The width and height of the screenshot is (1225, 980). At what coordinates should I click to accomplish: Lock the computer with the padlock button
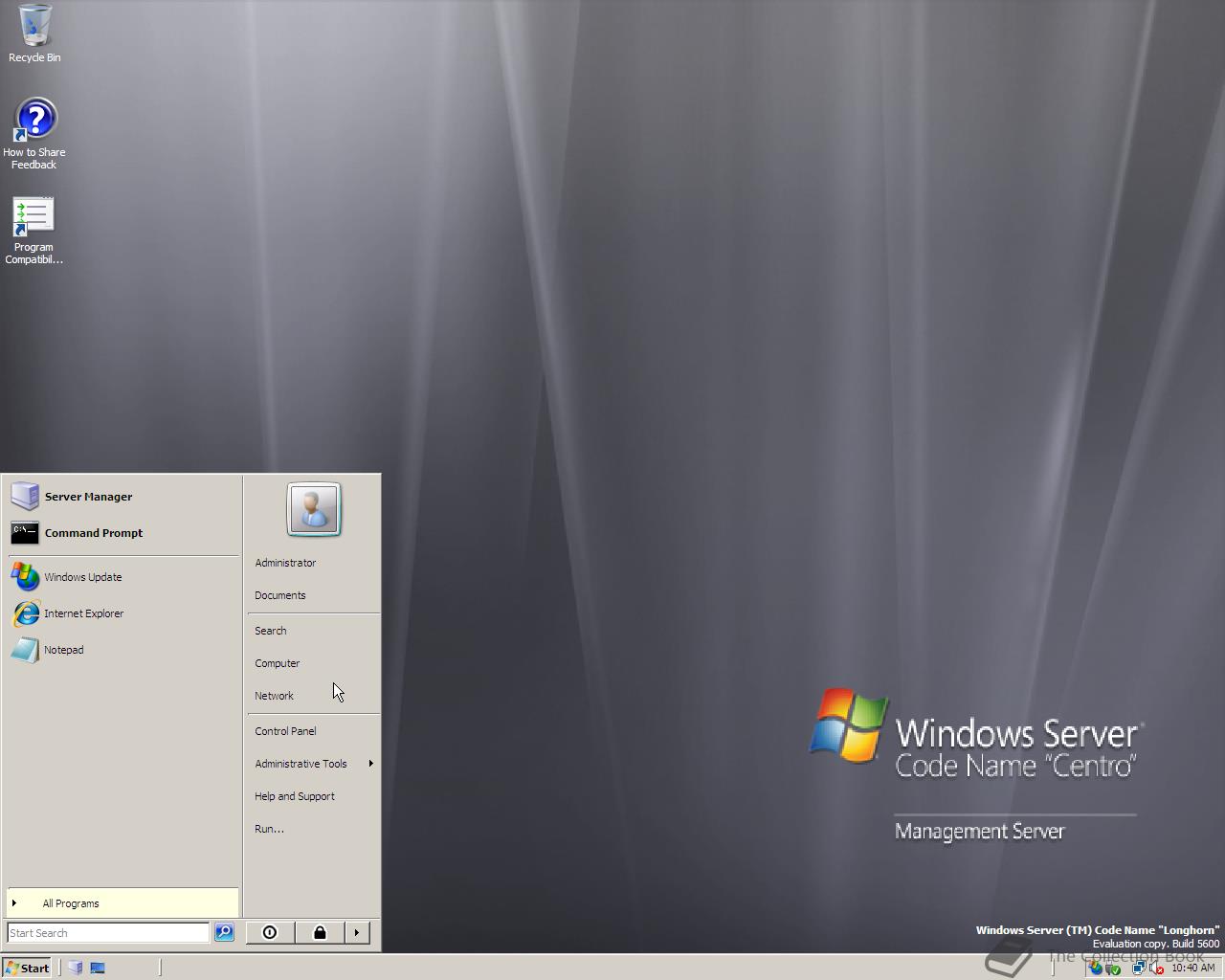pos(320,932)
